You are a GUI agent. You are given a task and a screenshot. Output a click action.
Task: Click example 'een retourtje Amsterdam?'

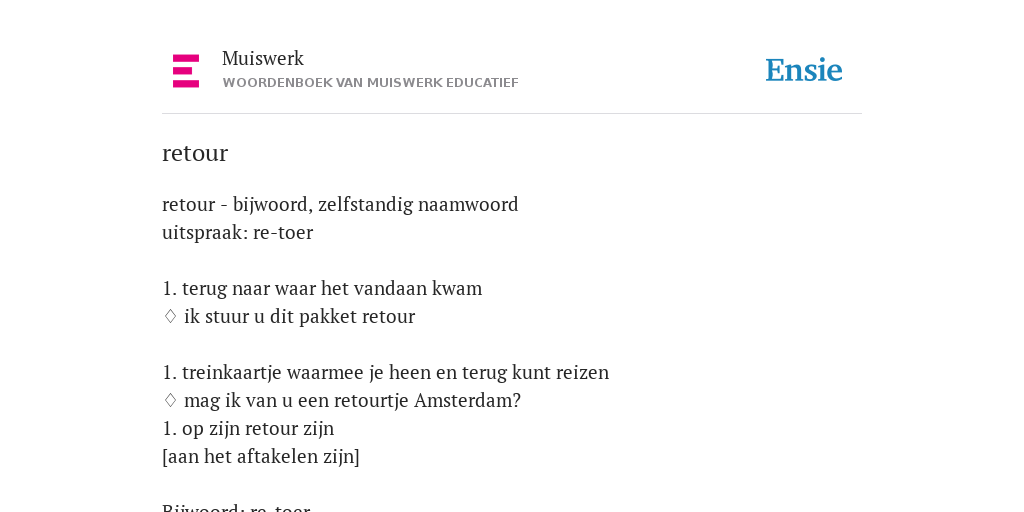409,400
